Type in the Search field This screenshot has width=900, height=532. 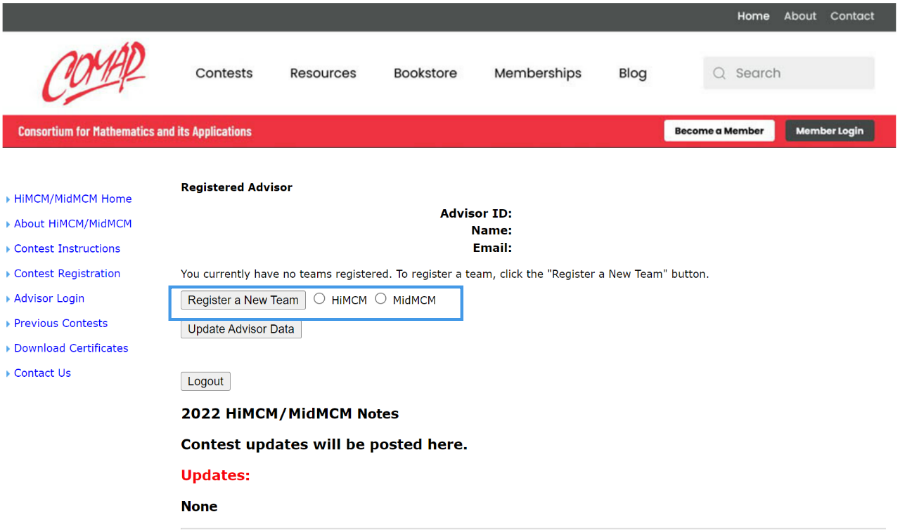coord(798,73)
